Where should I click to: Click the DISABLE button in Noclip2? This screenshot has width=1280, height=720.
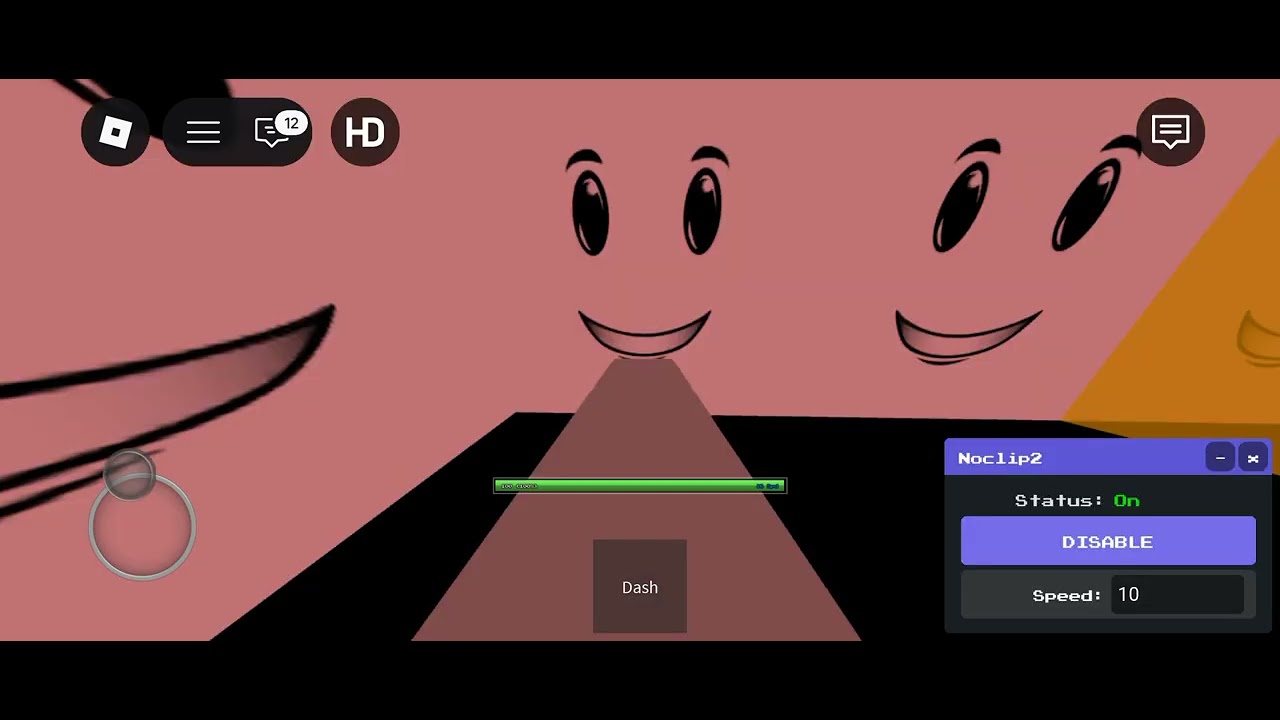click(1108, 541)
